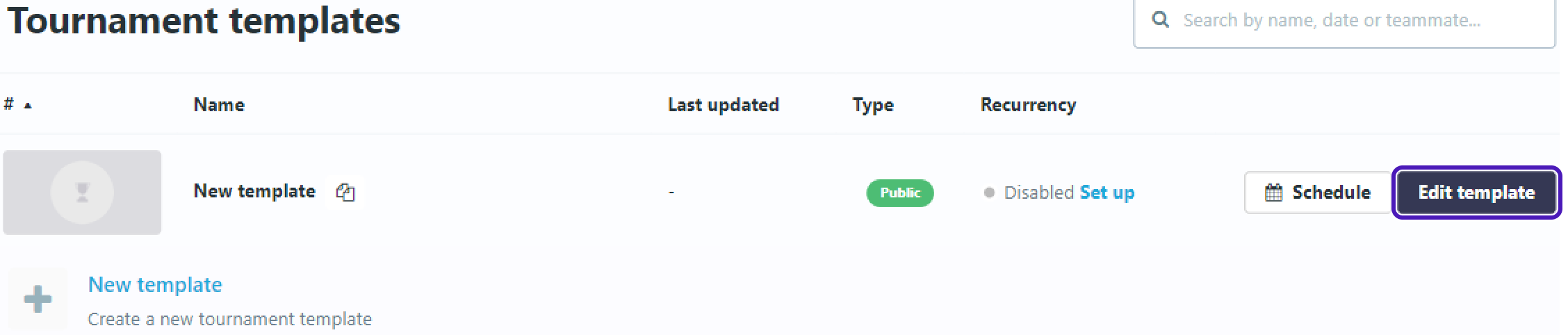Click the calendar icon on Schedule
The height and width of the screenshot is (335, 1568).
pos(1273,193)
